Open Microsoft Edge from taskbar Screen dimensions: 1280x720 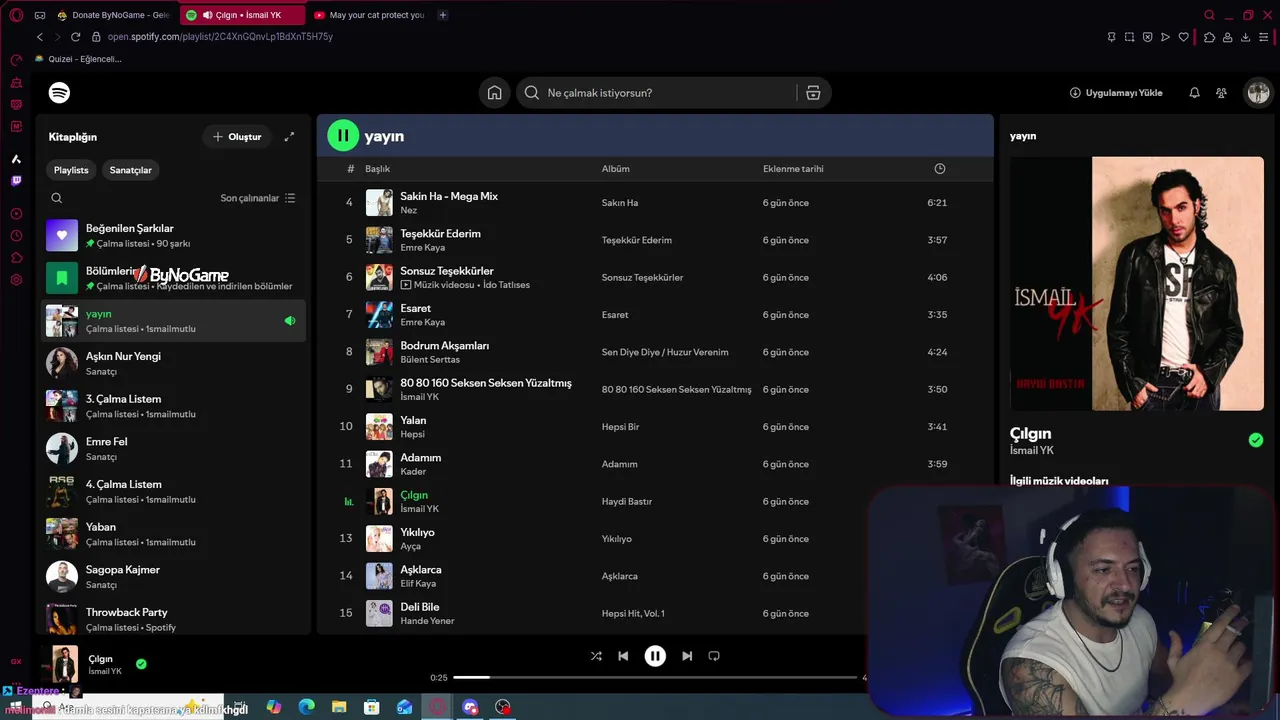306,707
